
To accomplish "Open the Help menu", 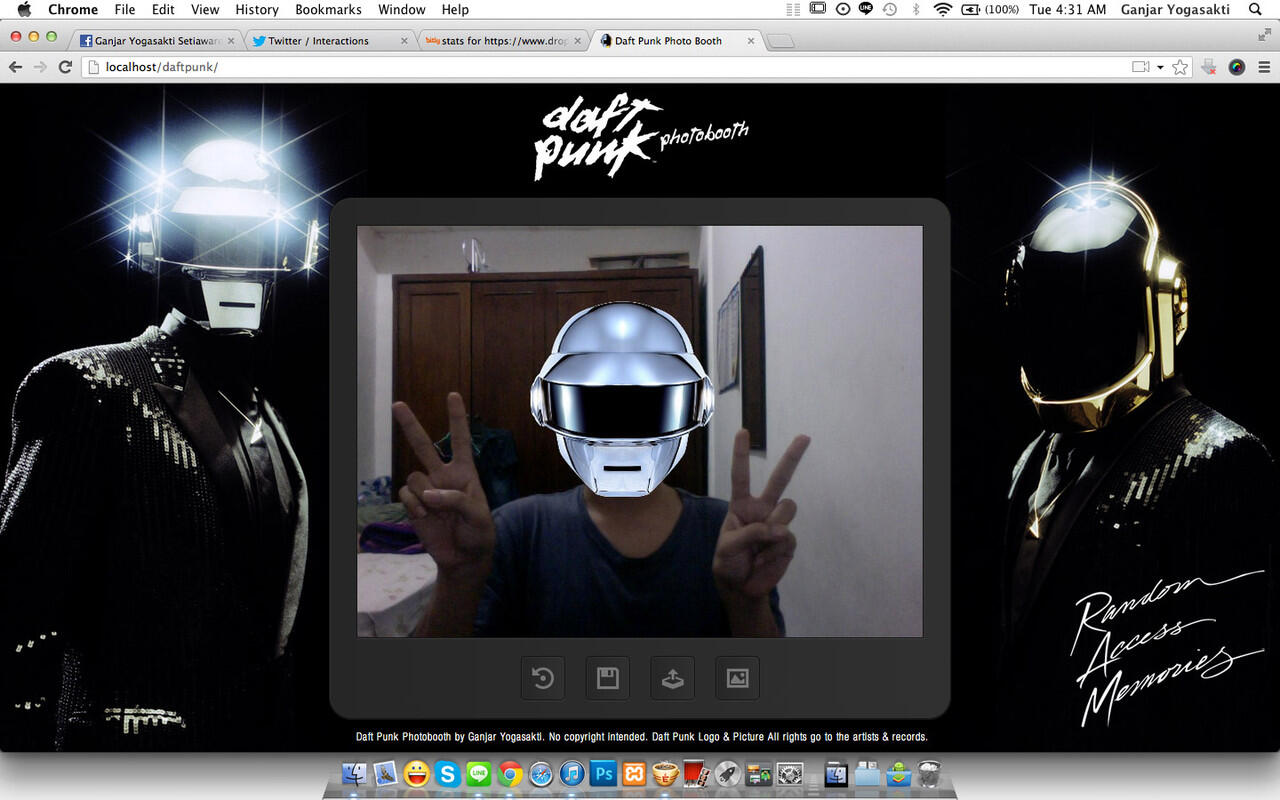I will (455, 9).
